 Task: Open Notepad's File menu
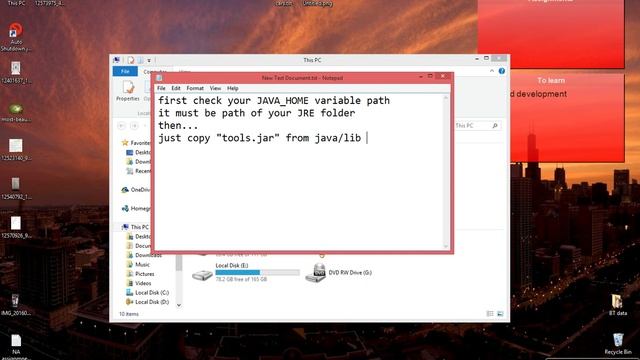(161, 88)
